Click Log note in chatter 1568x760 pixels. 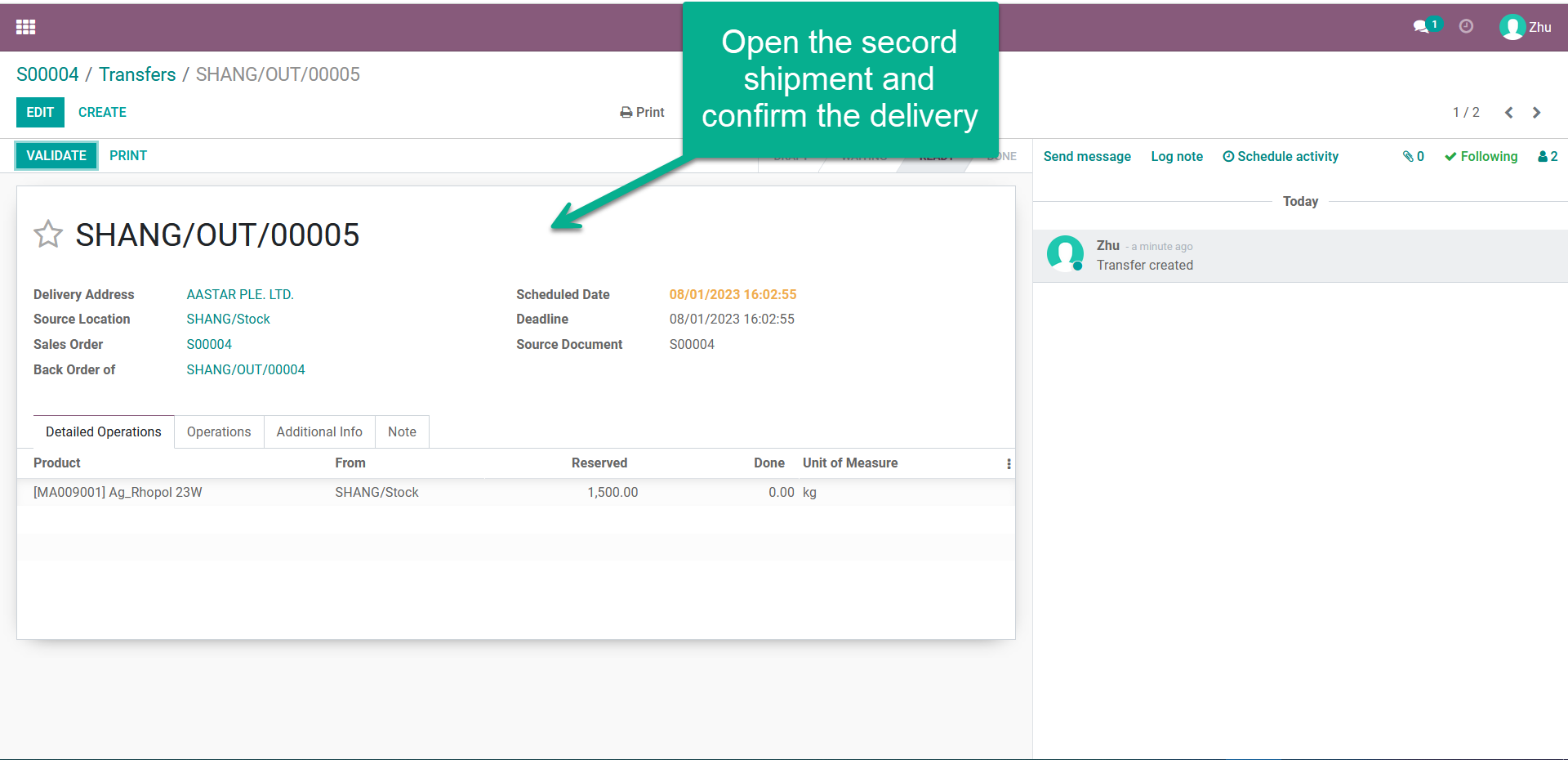click(1177, 156)
